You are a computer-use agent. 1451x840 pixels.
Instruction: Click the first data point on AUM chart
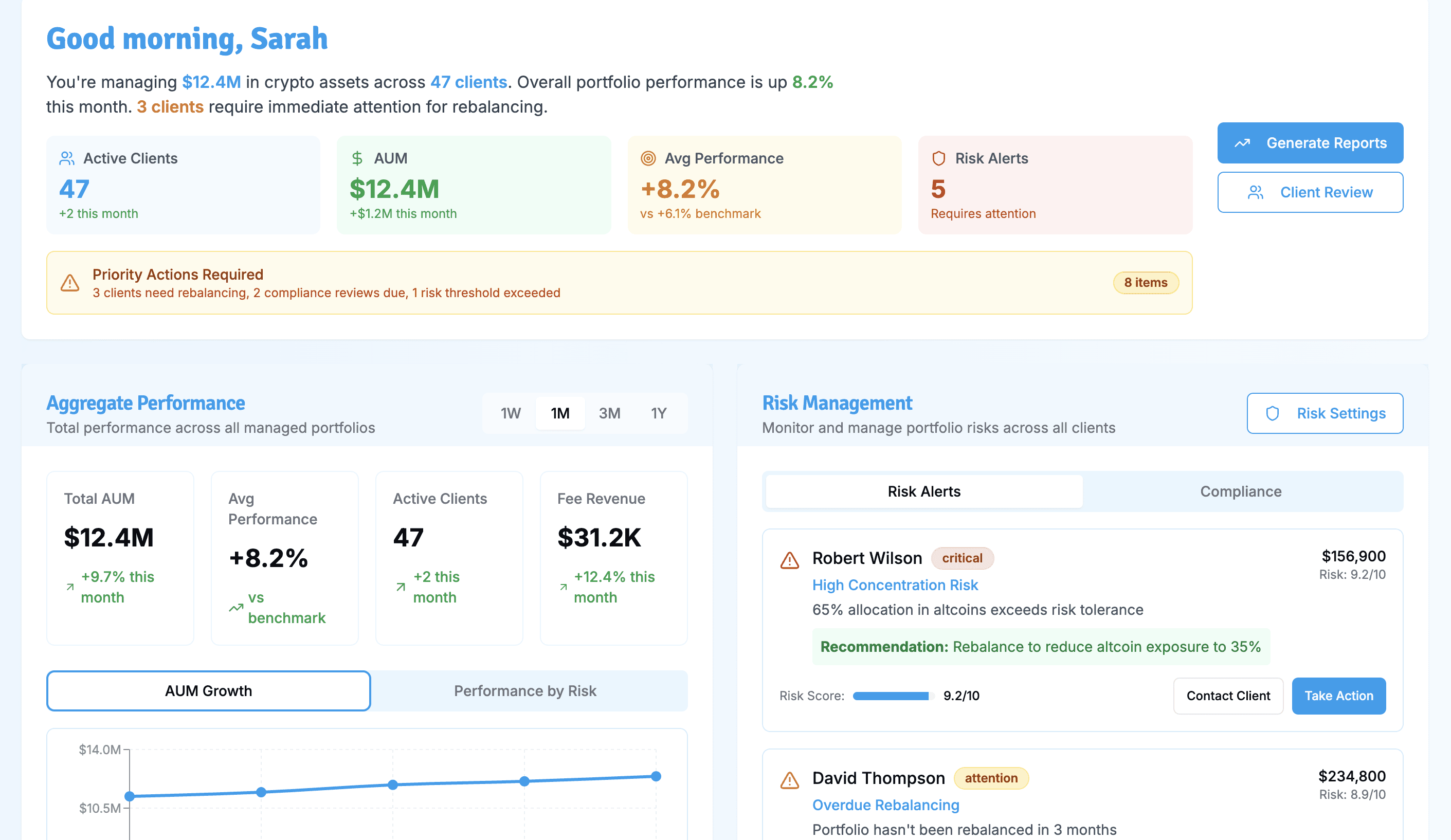[x=130, y=796]
